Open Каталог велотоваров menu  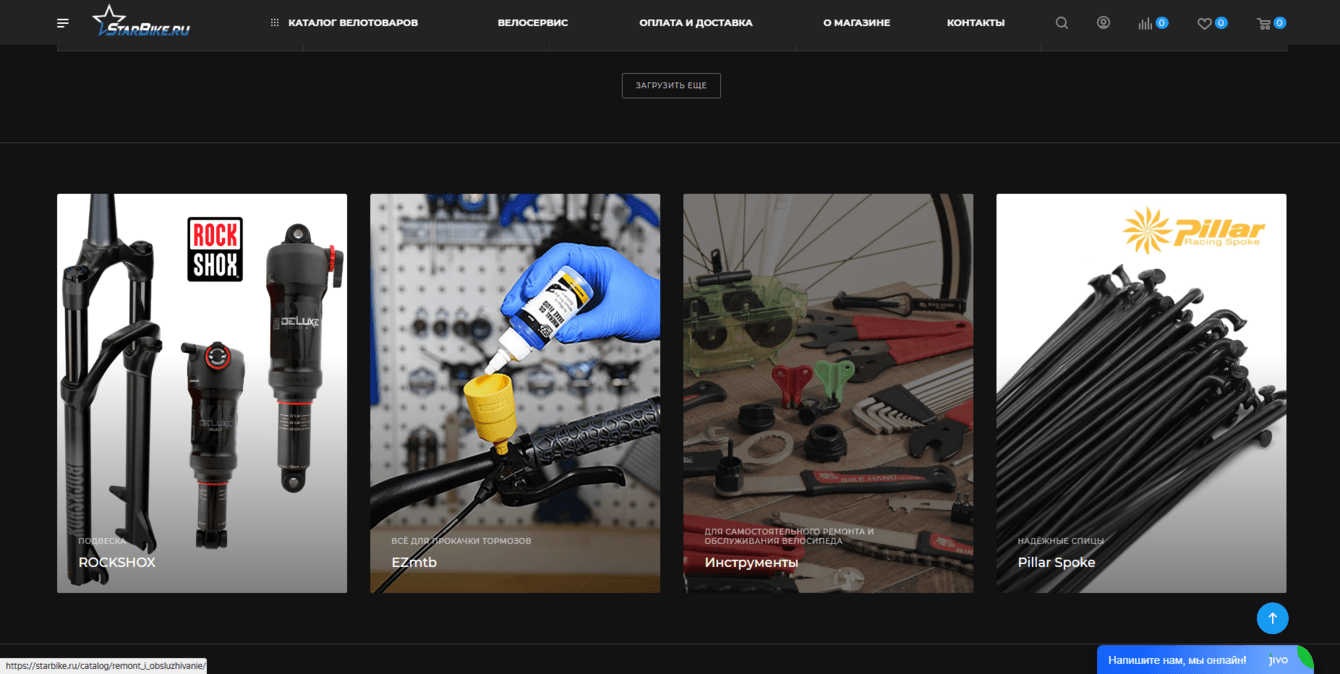point(344,23)
